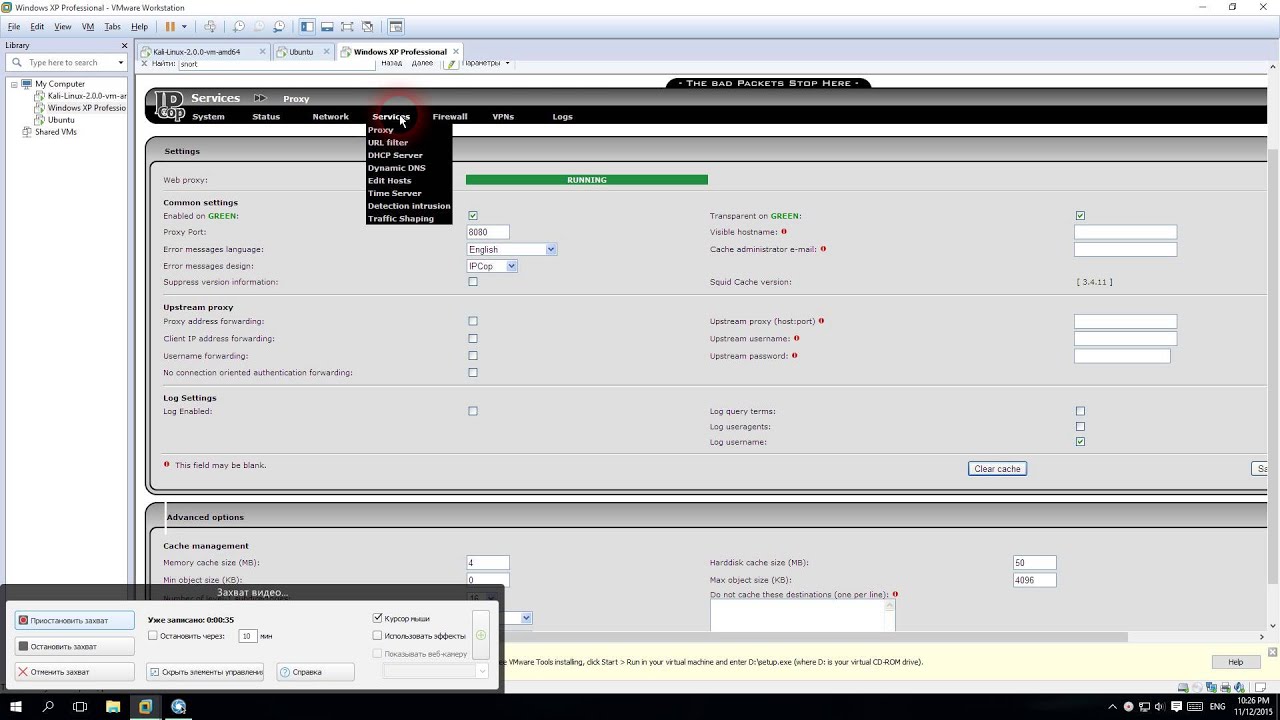This screenshot has width=1280, height=720.
Task: Toggle Client IP address forwarding checkbox
Action: click(x=473, y=339)
